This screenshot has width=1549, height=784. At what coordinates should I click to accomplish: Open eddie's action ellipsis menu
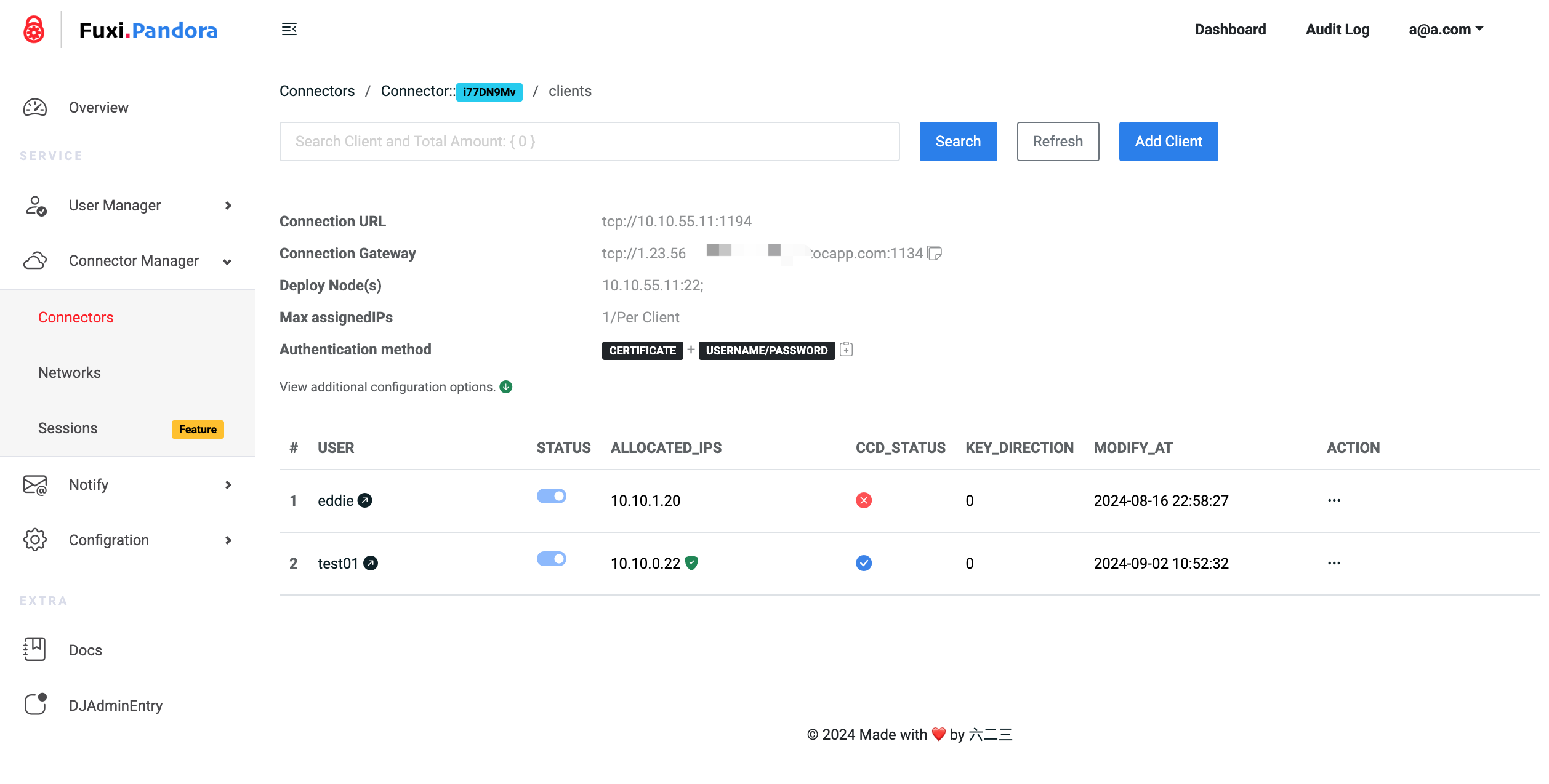(x=1334, y=500)
